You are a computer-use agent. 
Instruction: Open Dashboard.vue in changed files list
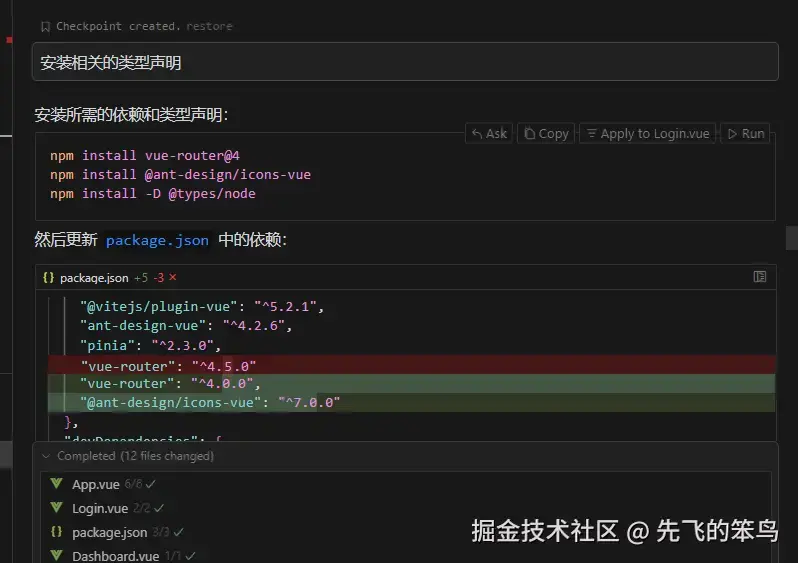(x=116, y=556)
